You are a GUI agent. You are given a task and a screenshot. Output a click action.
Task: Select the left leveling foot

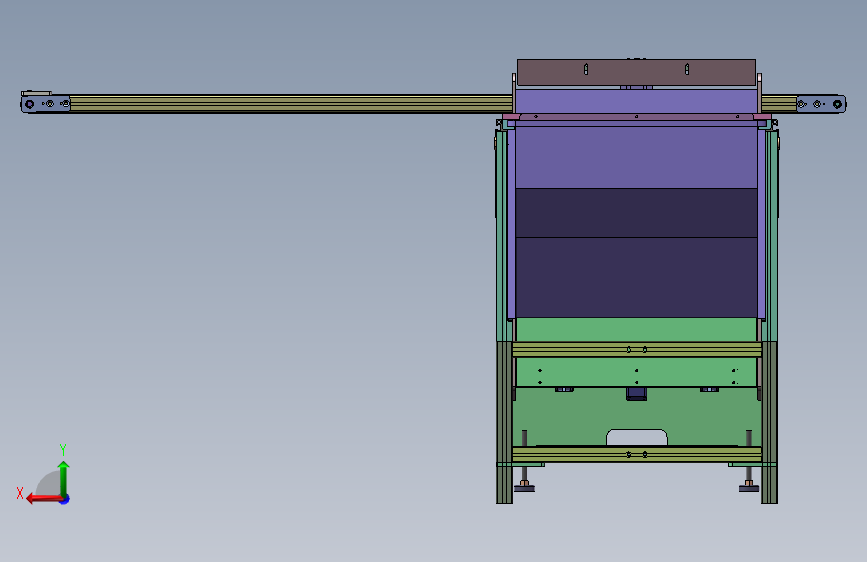(524, 486)
